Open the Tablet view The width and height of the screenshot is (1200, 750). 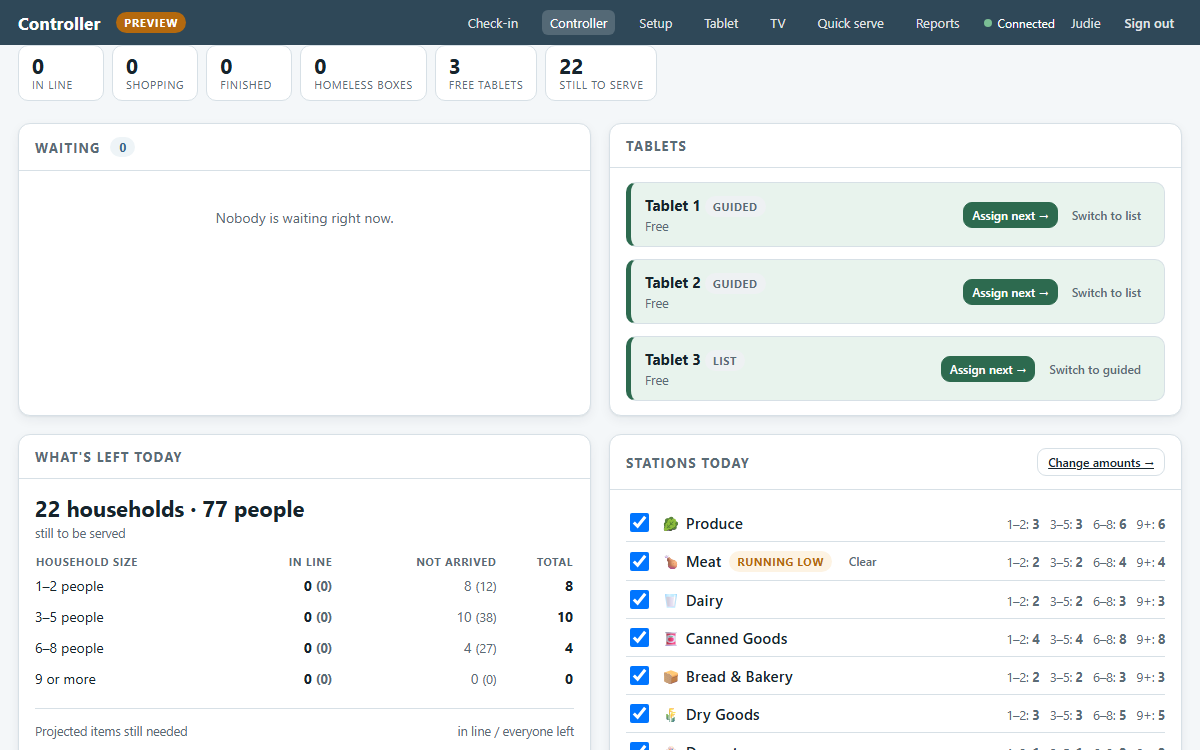[721, 23]
